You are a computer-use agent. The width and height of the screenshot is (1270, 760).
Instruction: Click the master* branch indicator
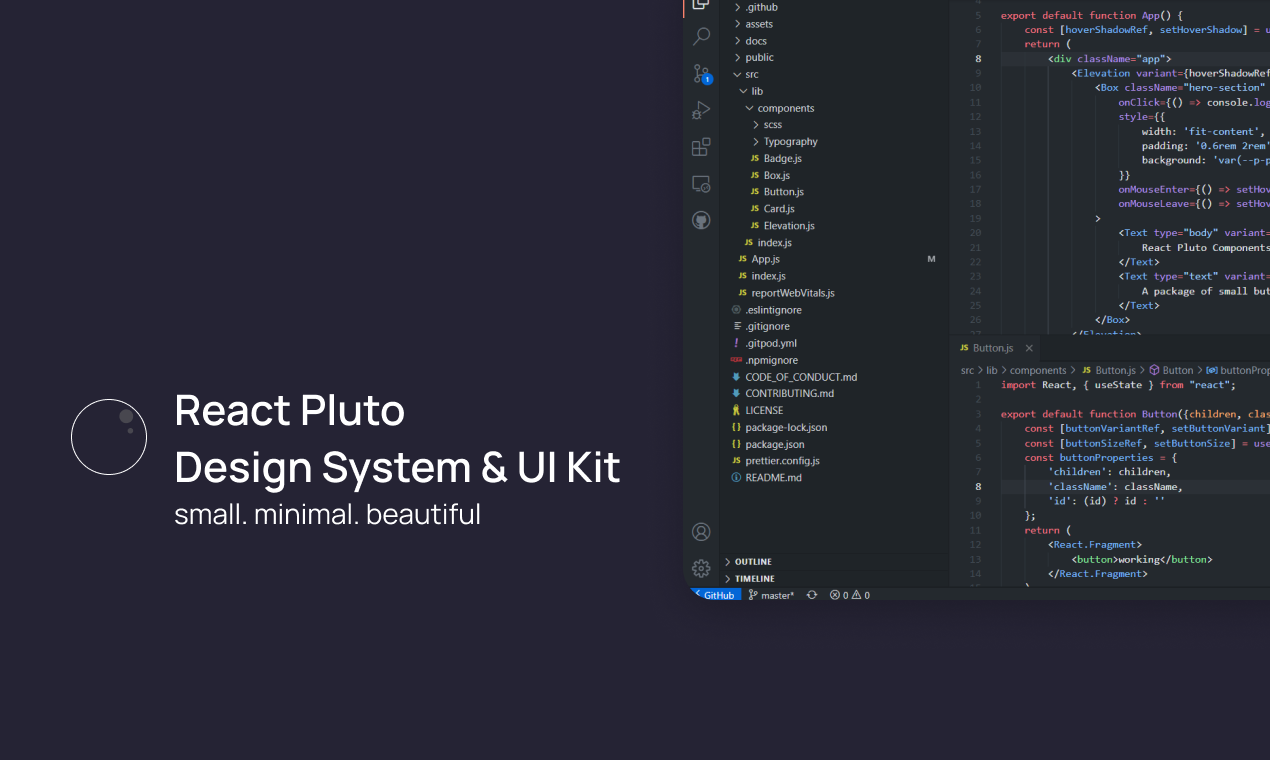click(771, 594)
